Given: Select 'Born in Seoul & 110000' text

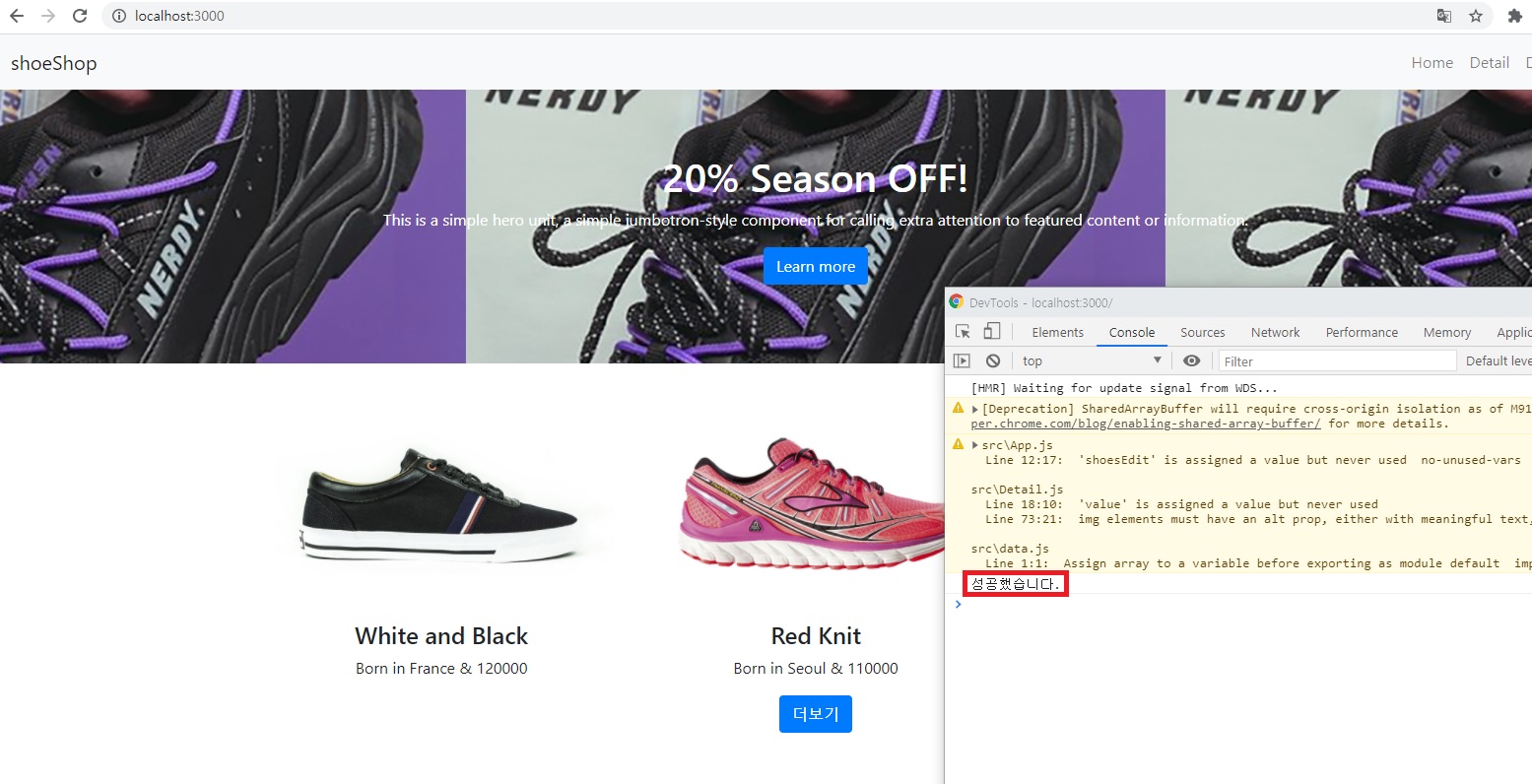Looking at the screenshot, I should click(816, 669).
